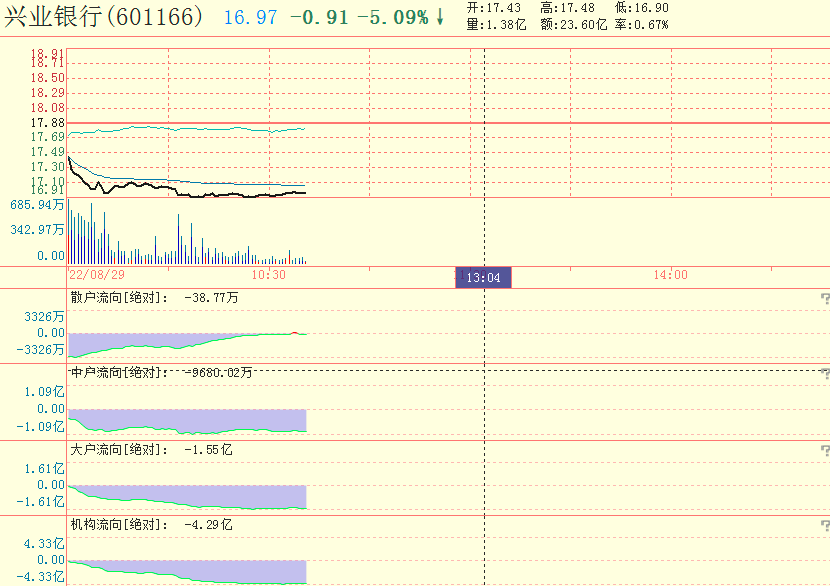Click the 17.30 price axis label
This screenshot has width=830, height=586.
click(47, 167)
